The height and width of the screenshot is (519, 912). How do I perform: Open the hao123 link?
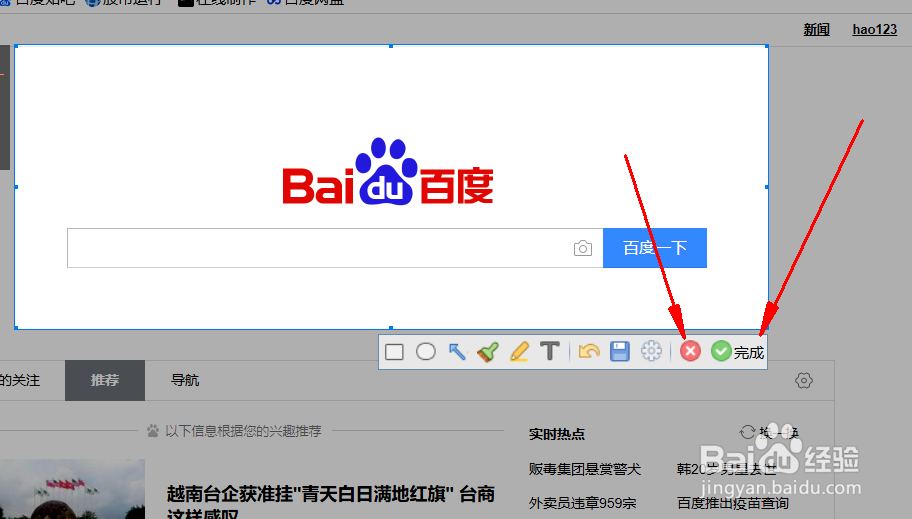pos(875,29)
